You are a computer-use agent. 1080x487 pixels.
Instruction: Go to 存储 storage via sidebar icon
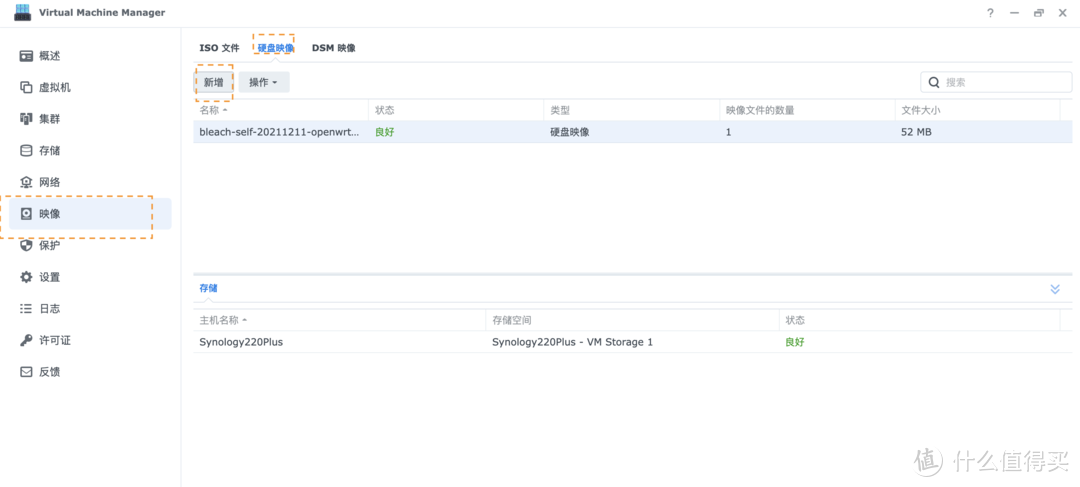(27, 151)
